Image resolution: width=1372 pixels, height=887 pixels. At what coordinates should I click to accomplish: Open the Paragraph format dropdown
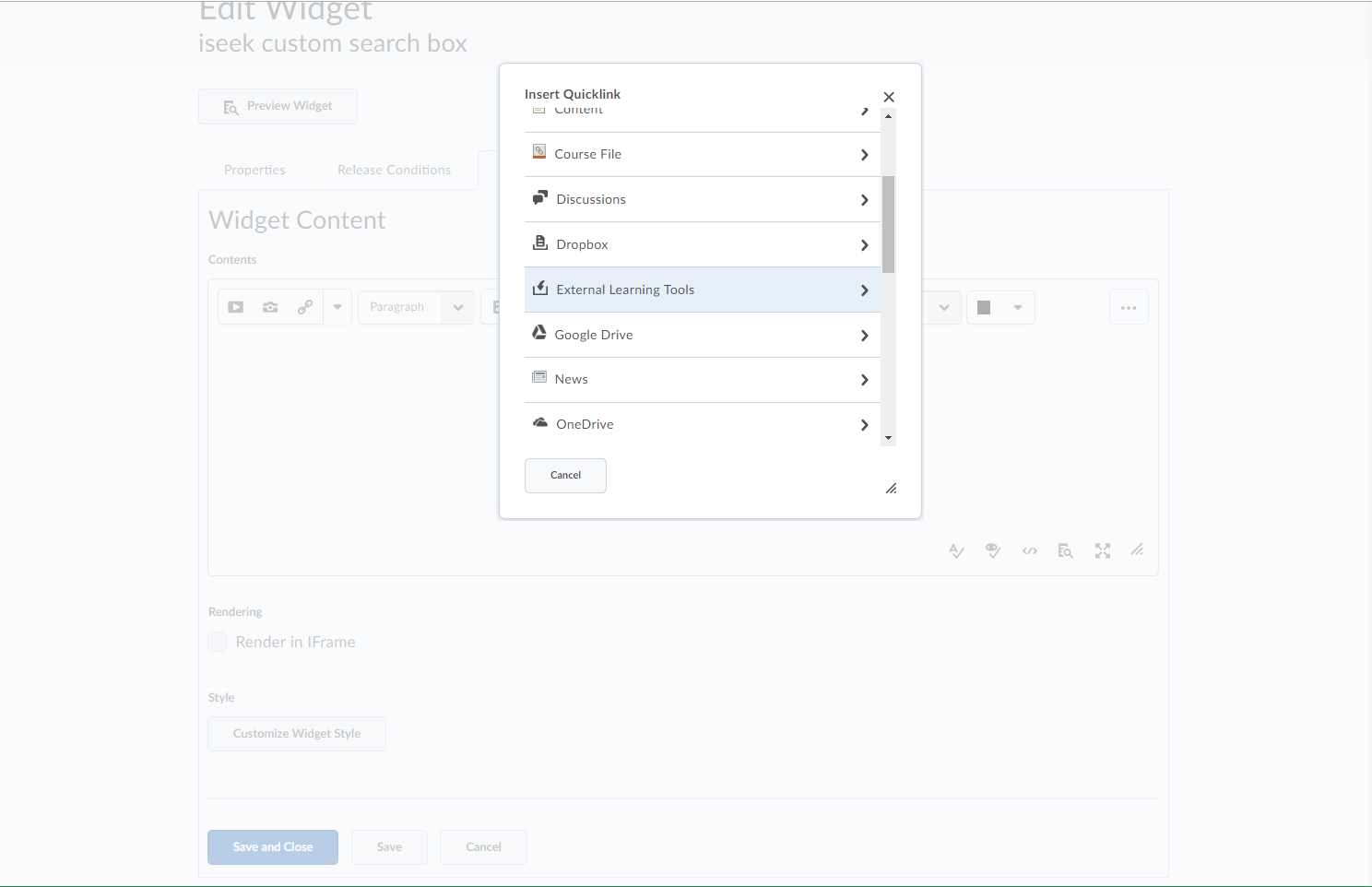(x=415, y=307)
